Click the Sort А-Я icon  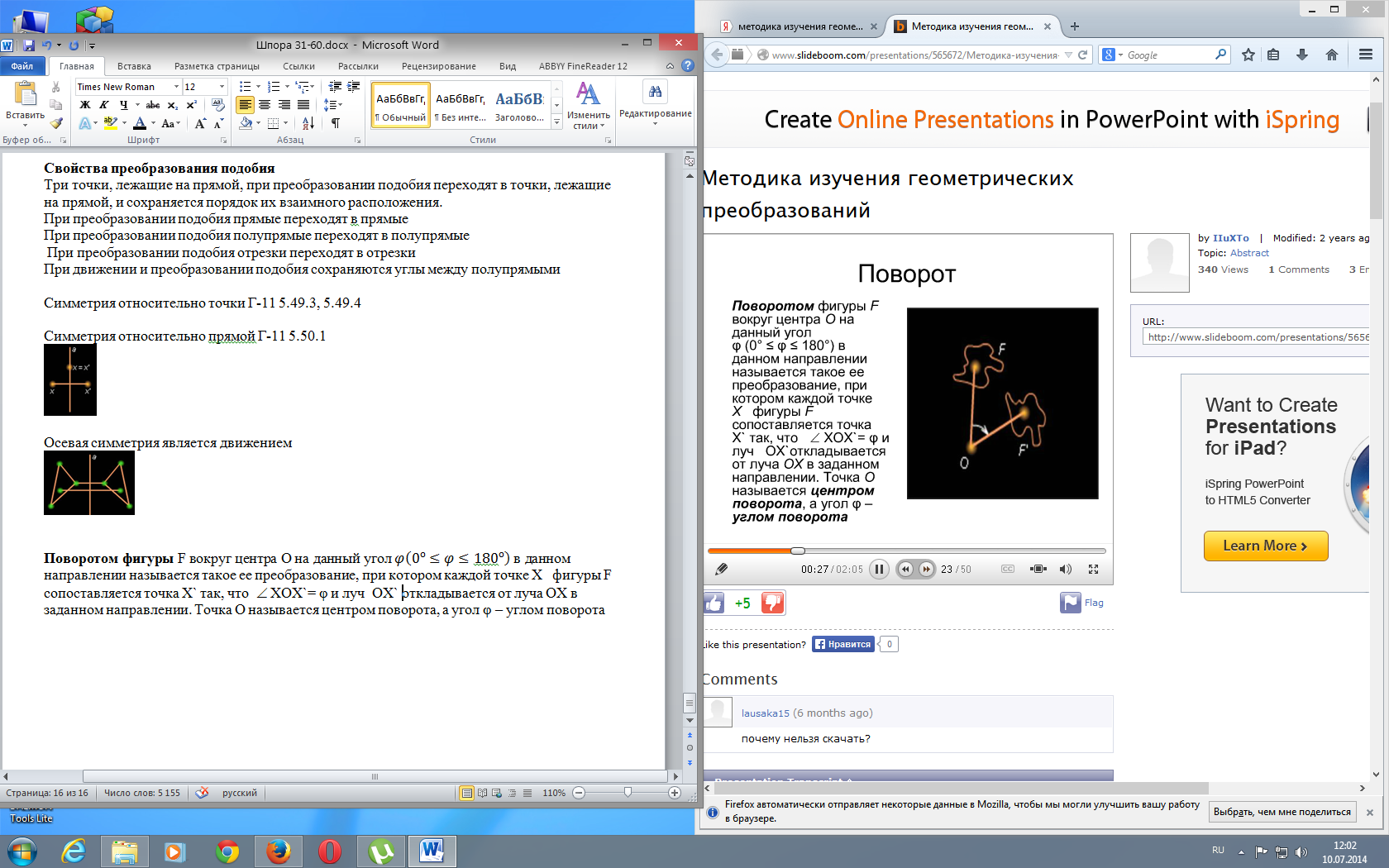pos(308,123)
